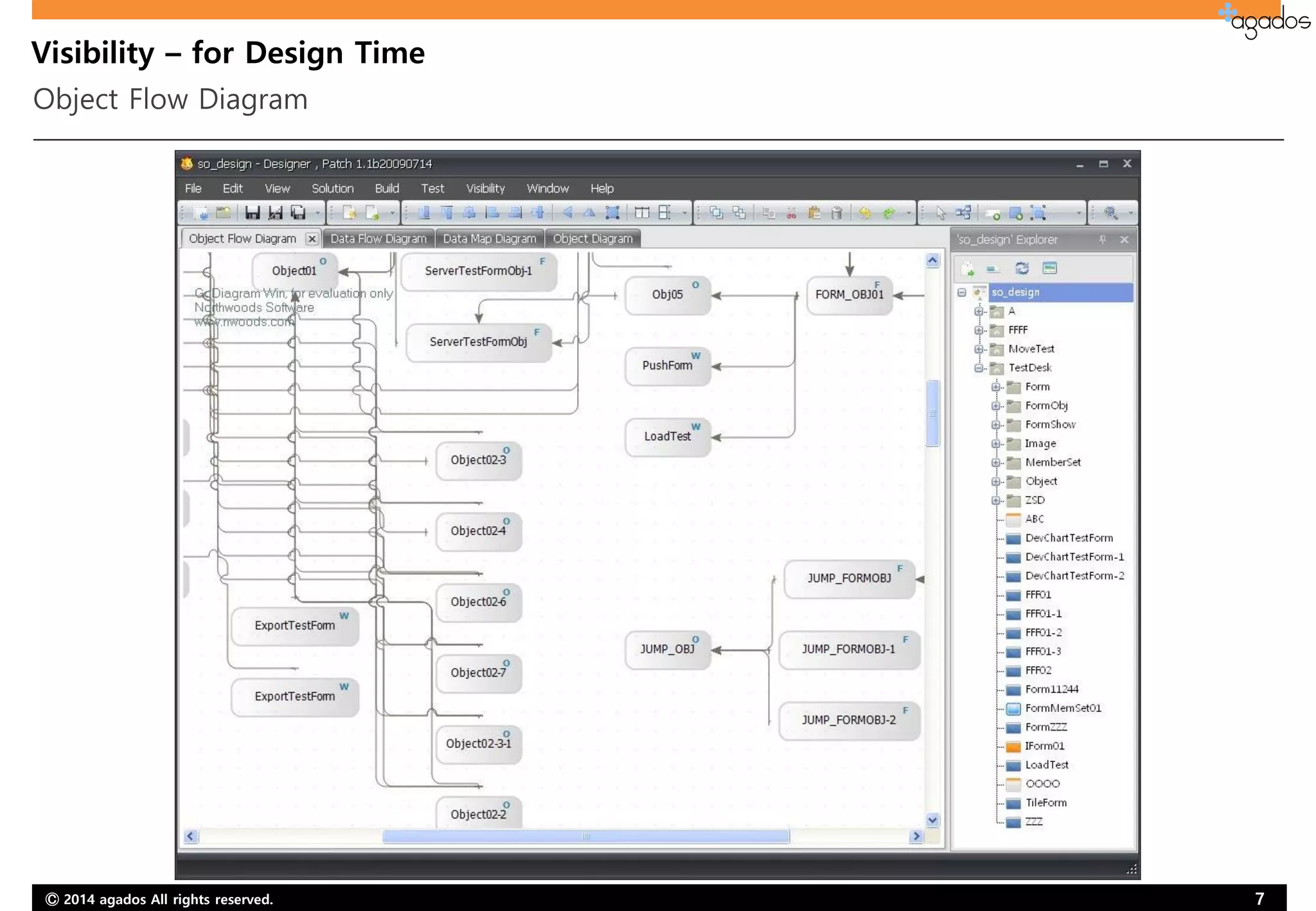Click the yellow Undo arrow icon

click(x=865, y=213)
